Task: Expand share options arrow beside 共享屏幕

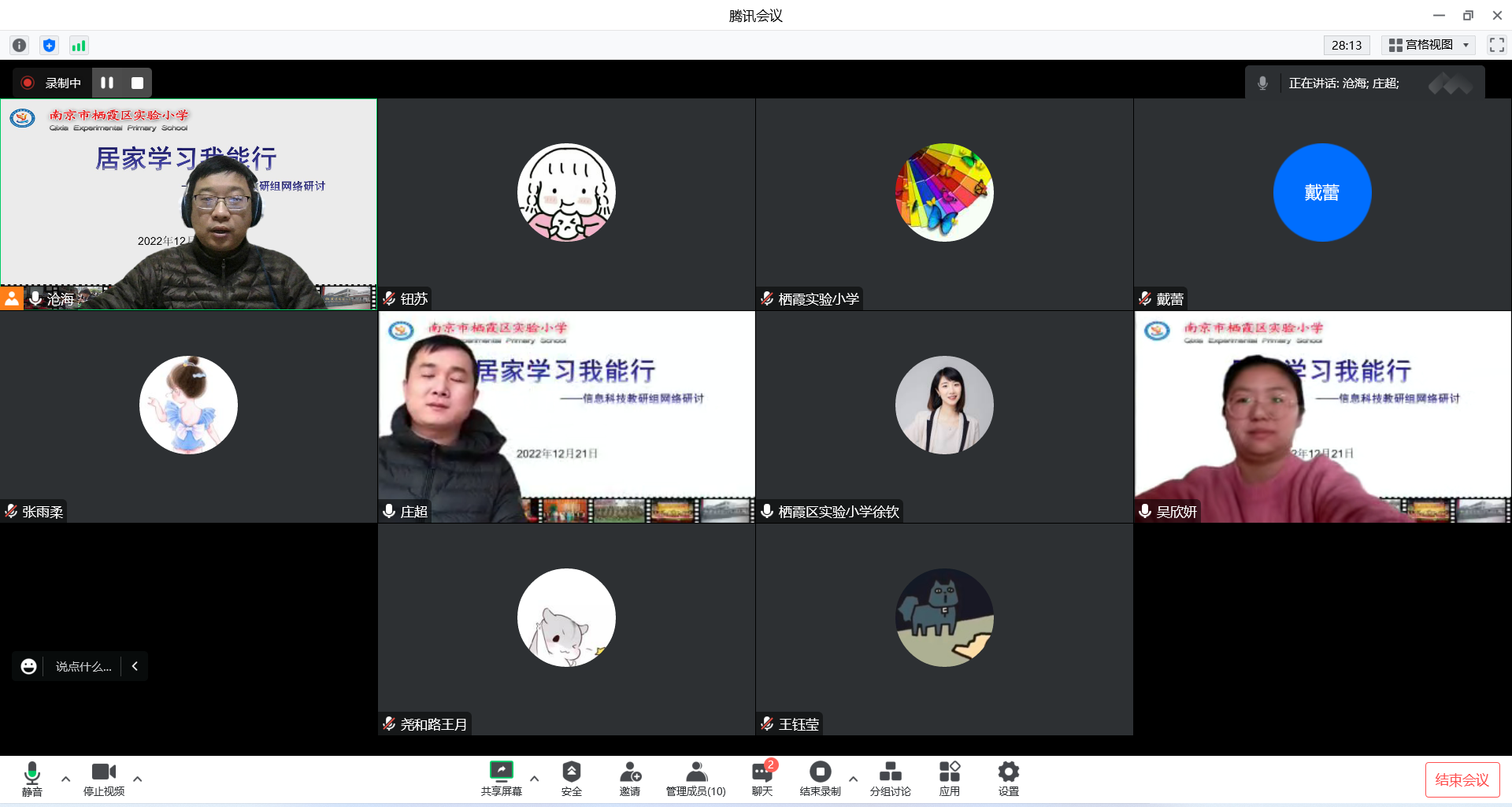Action: (534, 779)
